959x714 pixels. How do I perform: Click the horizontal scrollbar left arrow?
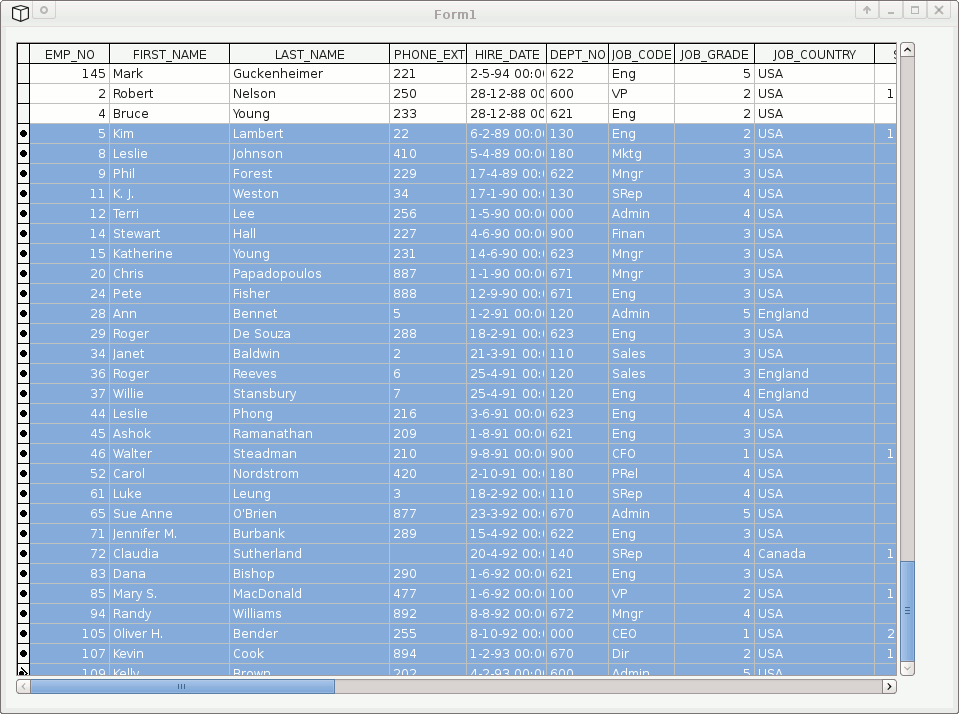click(24, 687)
